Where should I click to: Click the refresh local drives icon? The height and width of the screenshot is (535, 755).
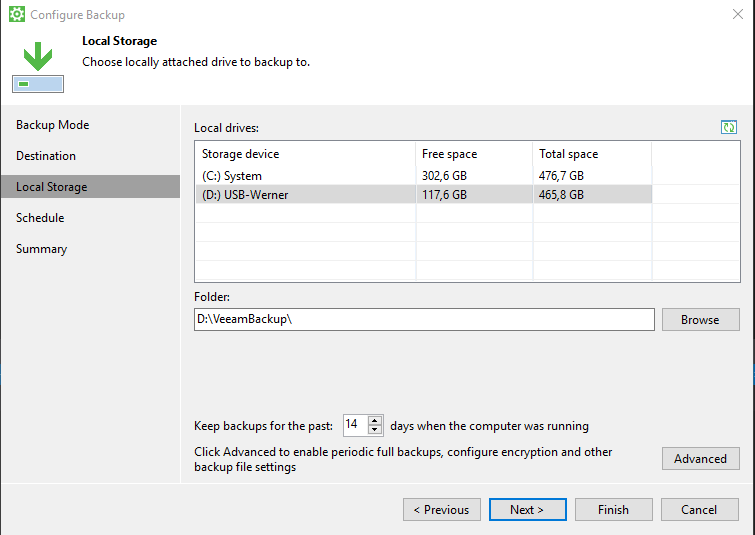(729, 127)
